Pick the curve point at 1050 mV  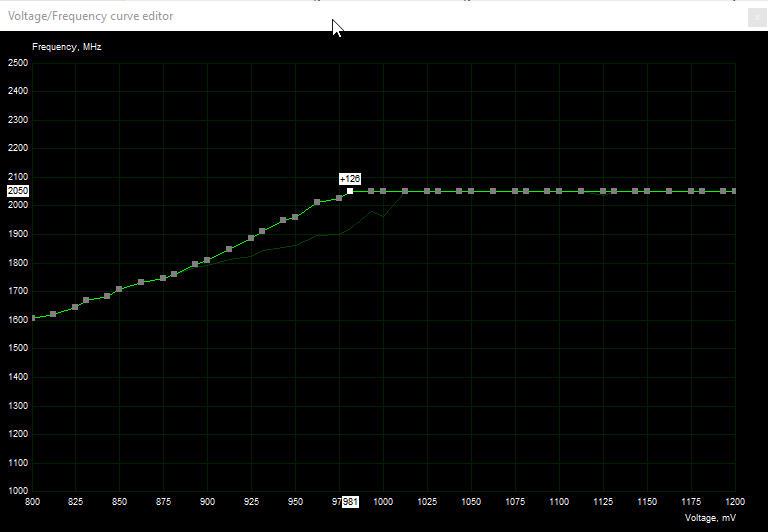pos(471,191)
